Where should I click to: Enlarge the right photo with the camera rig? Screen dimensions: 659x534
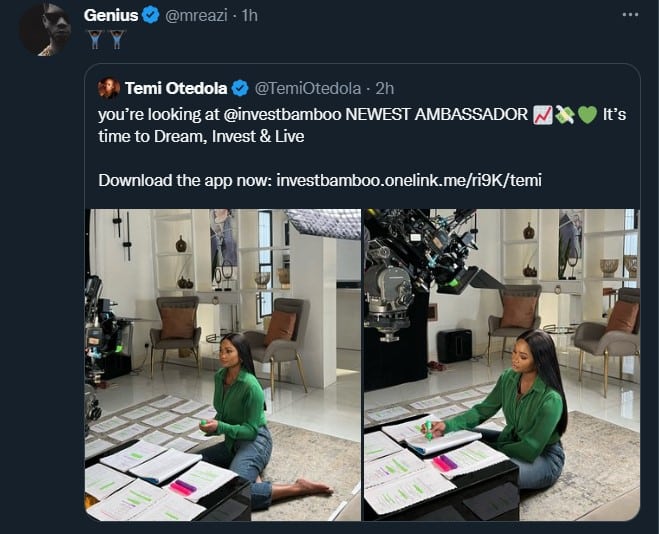tap(501, 364)
